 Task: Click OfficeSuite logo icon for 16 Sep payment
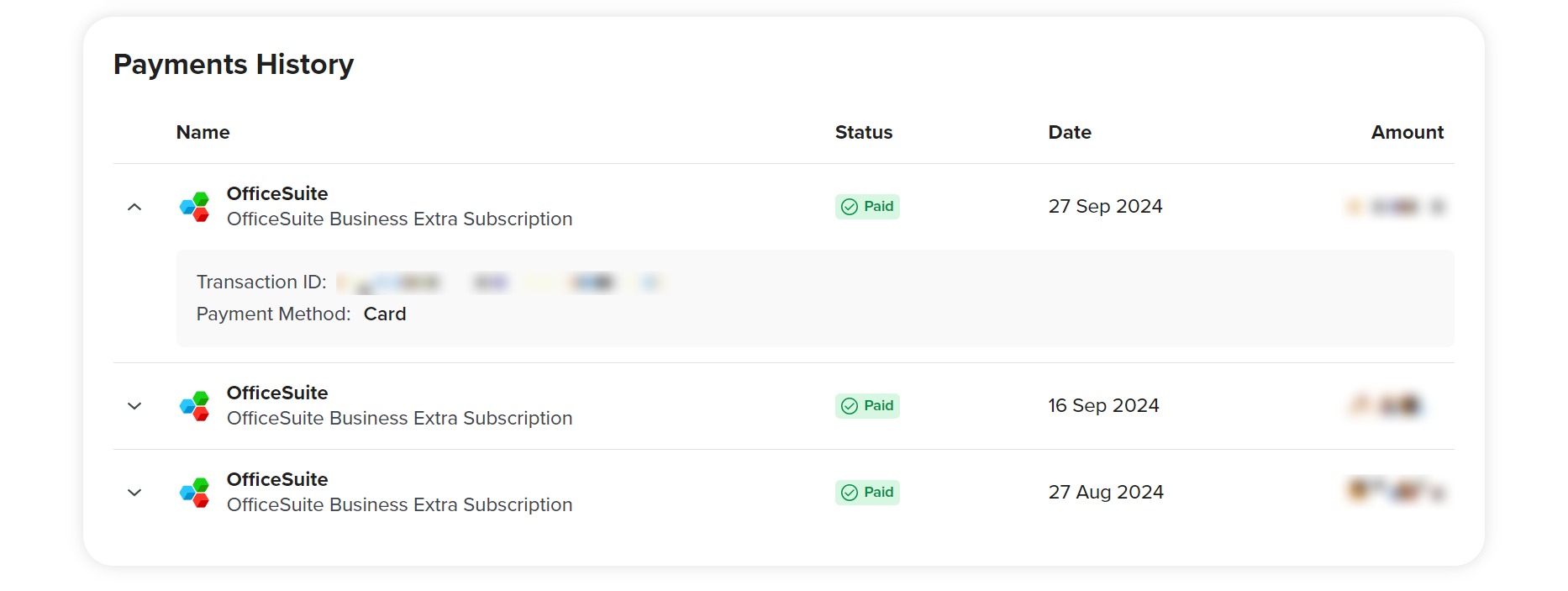point(195,406)
